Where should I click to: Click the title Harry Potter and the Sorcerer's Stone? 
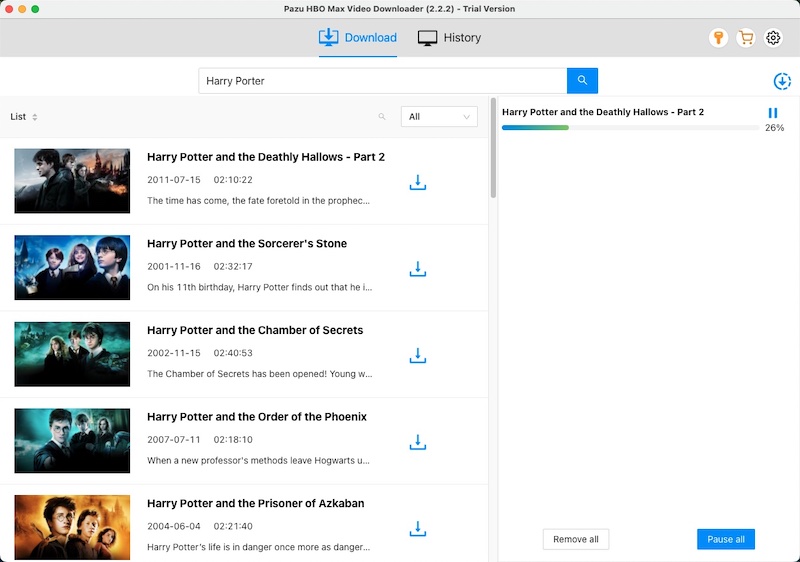coord(247,244)
